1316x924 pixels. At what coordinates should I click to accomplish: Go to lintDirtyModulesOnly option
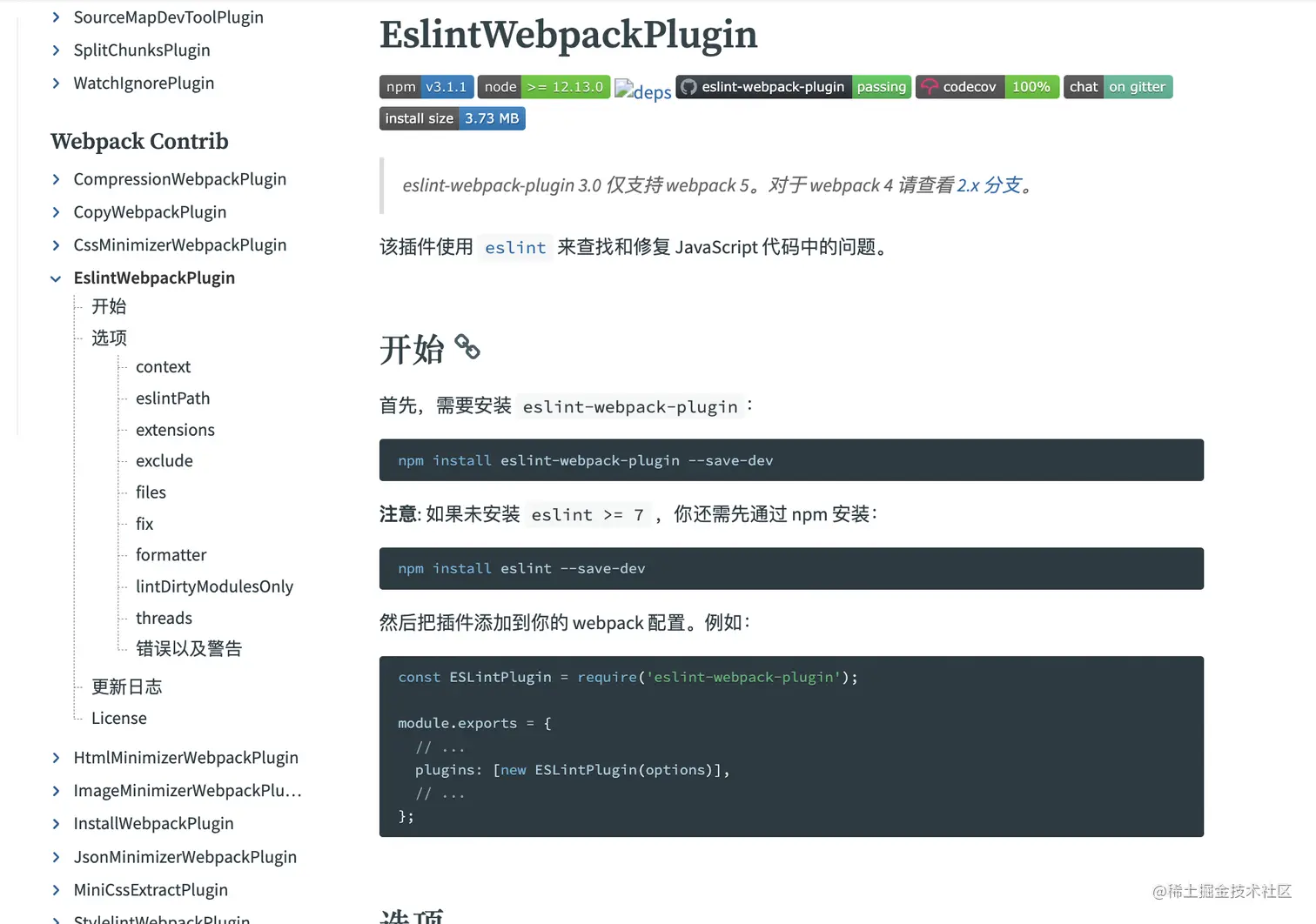214,586
